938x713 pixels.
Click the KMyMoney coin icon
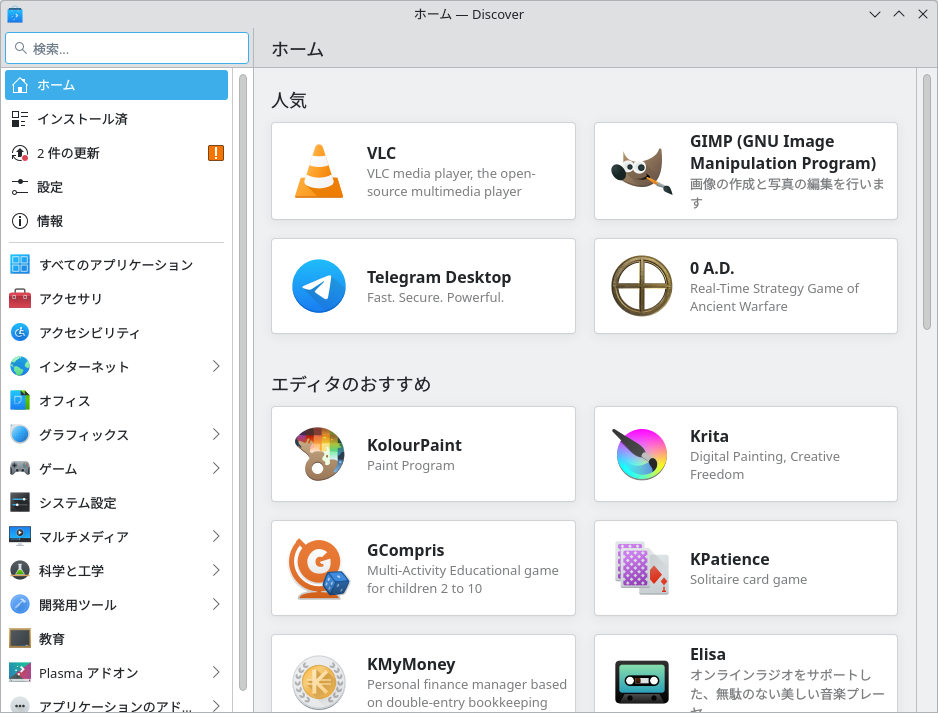click(x=319, y=682)
